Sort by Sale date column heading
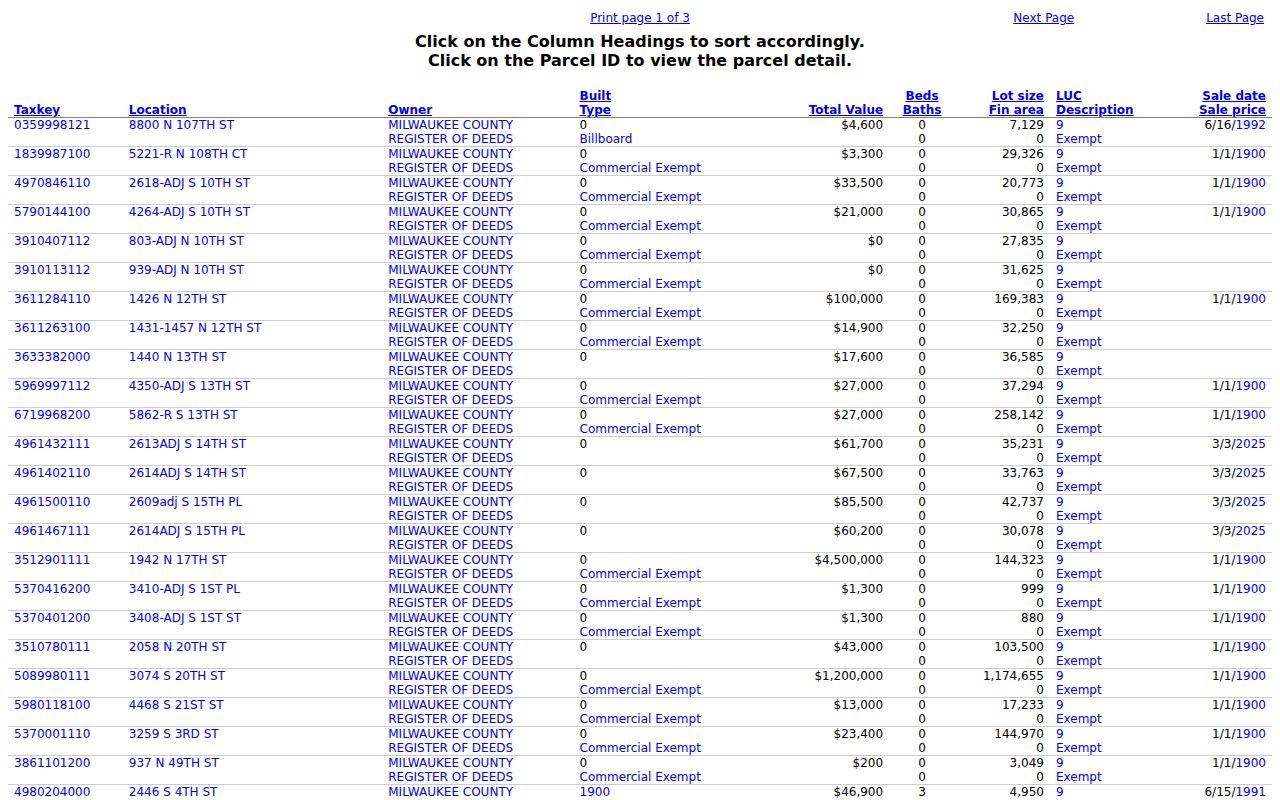 [1234, 96]
